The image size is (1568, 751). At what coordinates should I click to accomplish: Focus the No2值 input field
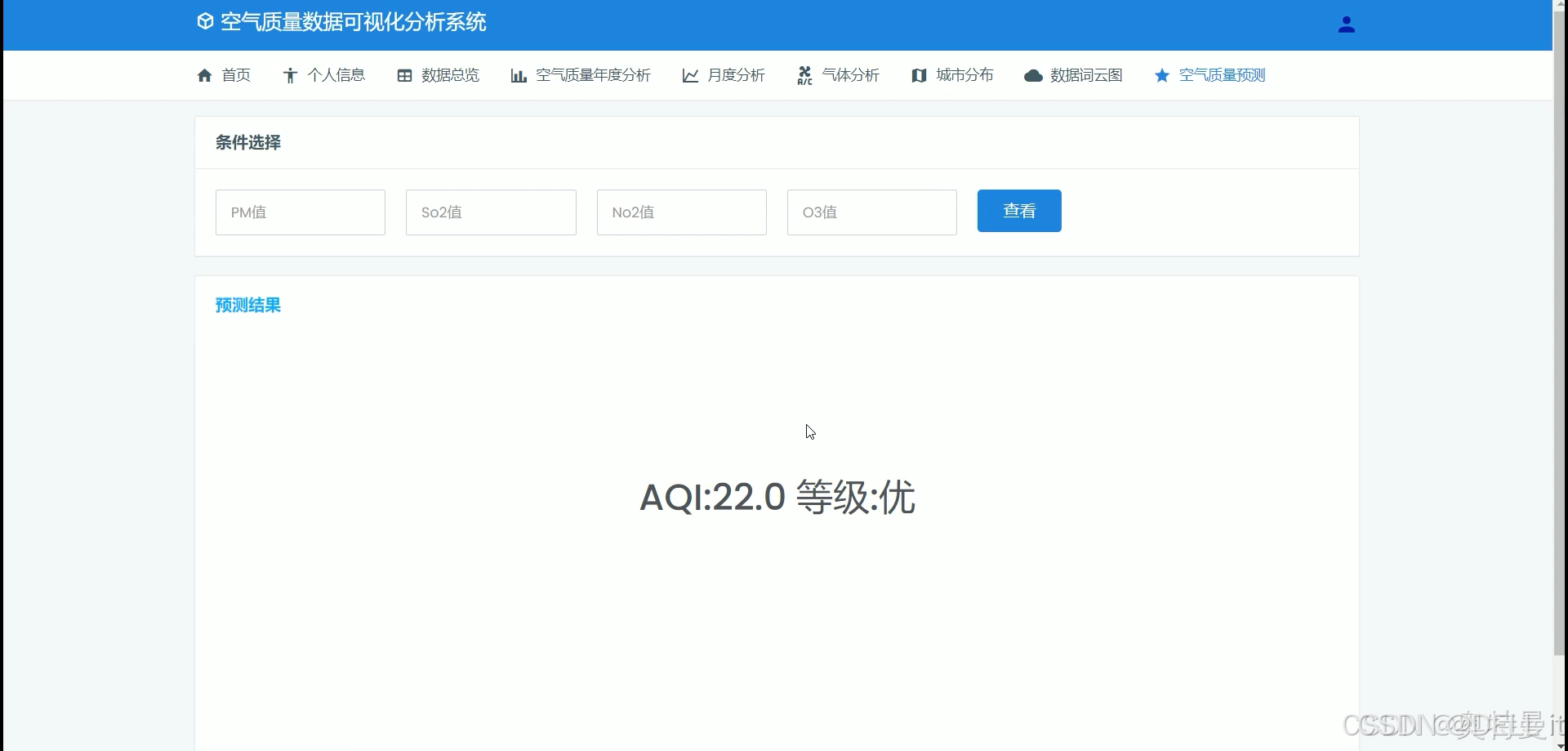(x=682, y=212)
